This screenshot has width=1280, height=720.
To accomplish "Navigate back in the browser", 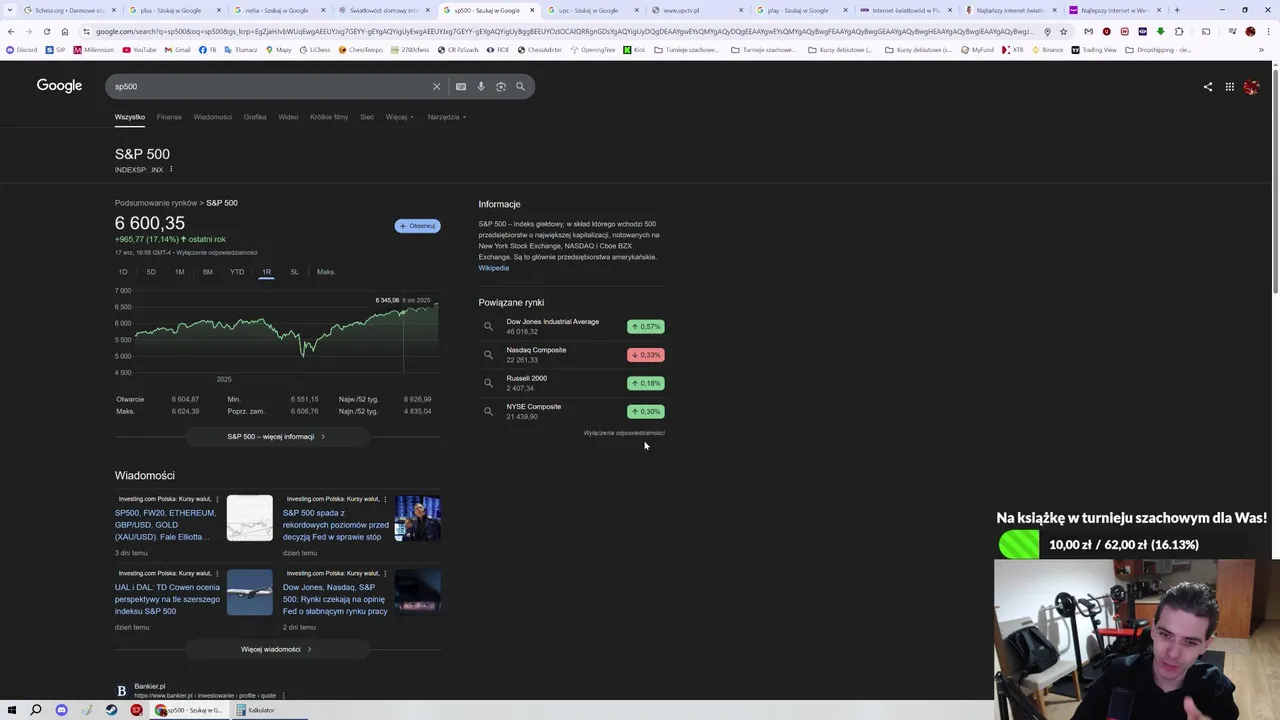I will point(11,31).
